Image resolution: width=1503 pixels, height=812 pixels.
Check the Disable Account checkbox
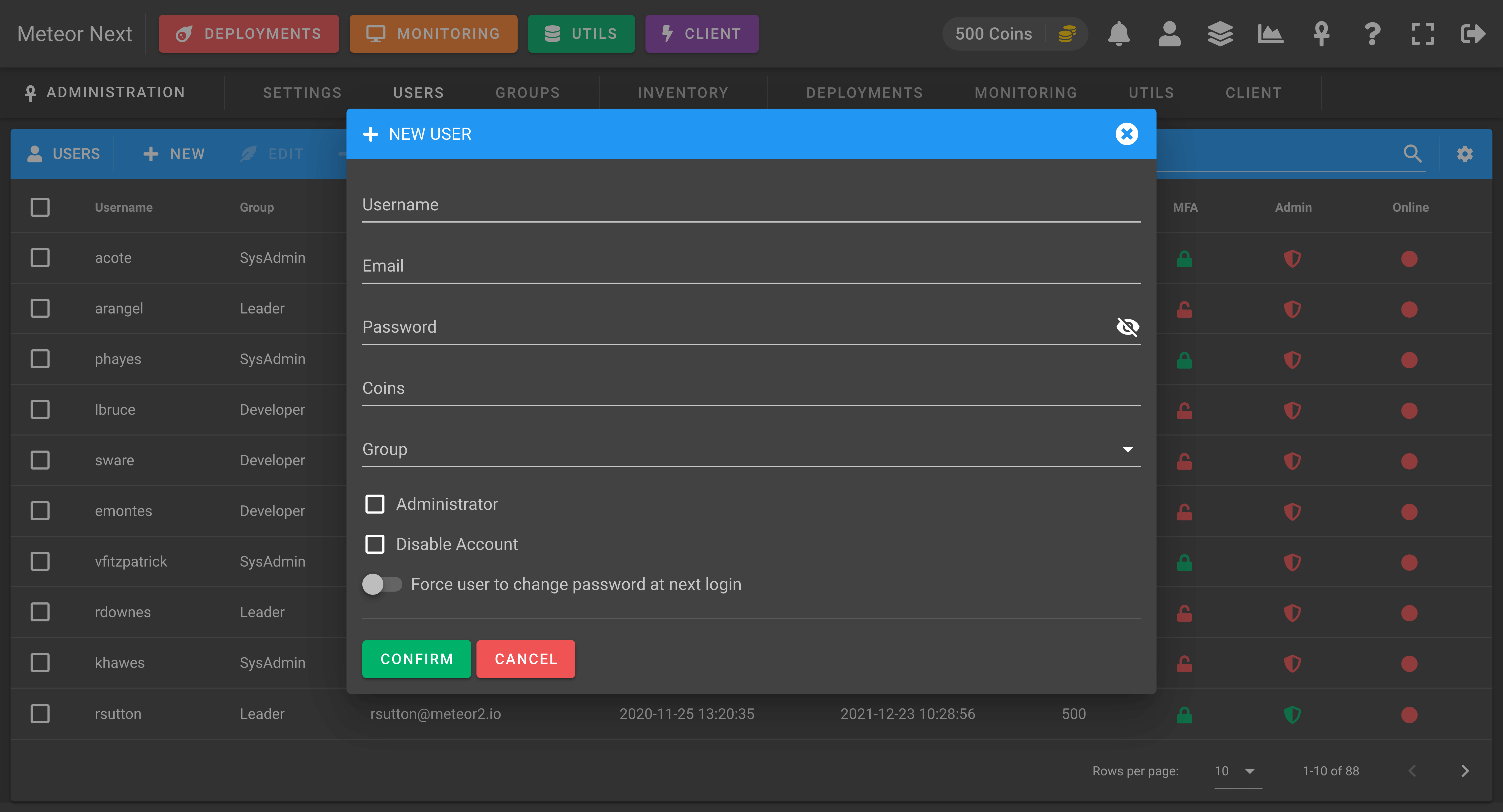375,544
